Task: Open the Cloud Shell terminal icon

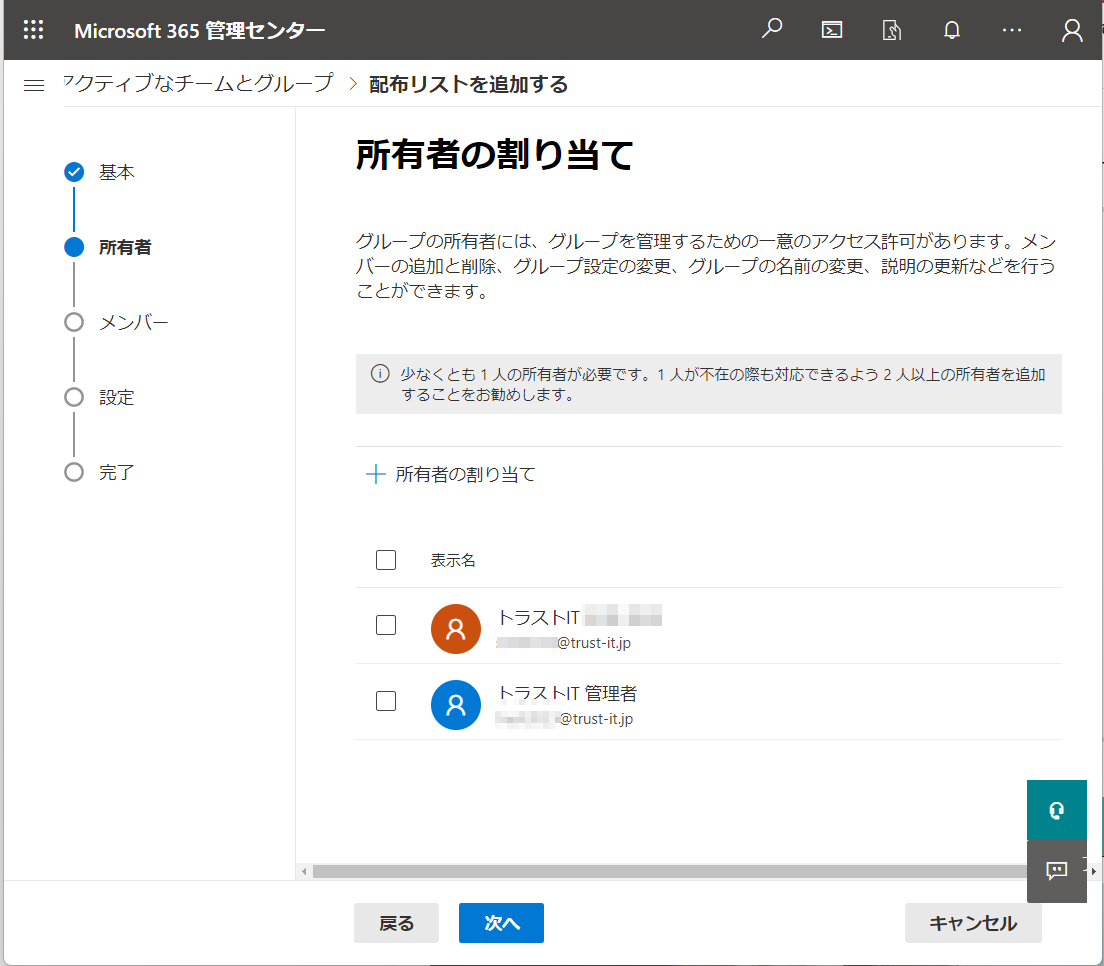Action: (832, 30)
